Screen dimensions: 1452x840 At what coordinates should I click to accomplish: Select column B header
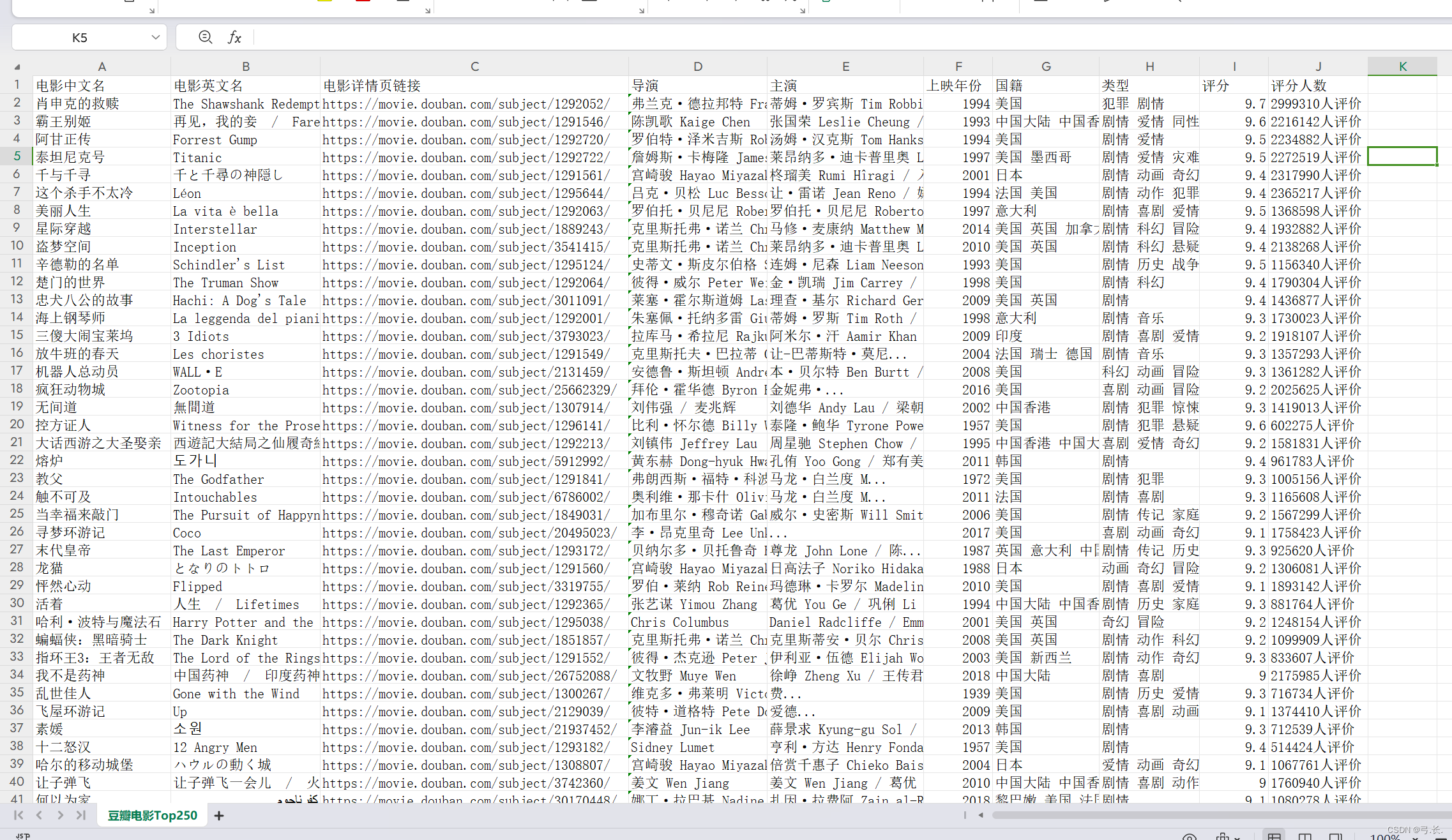[246, 66]
